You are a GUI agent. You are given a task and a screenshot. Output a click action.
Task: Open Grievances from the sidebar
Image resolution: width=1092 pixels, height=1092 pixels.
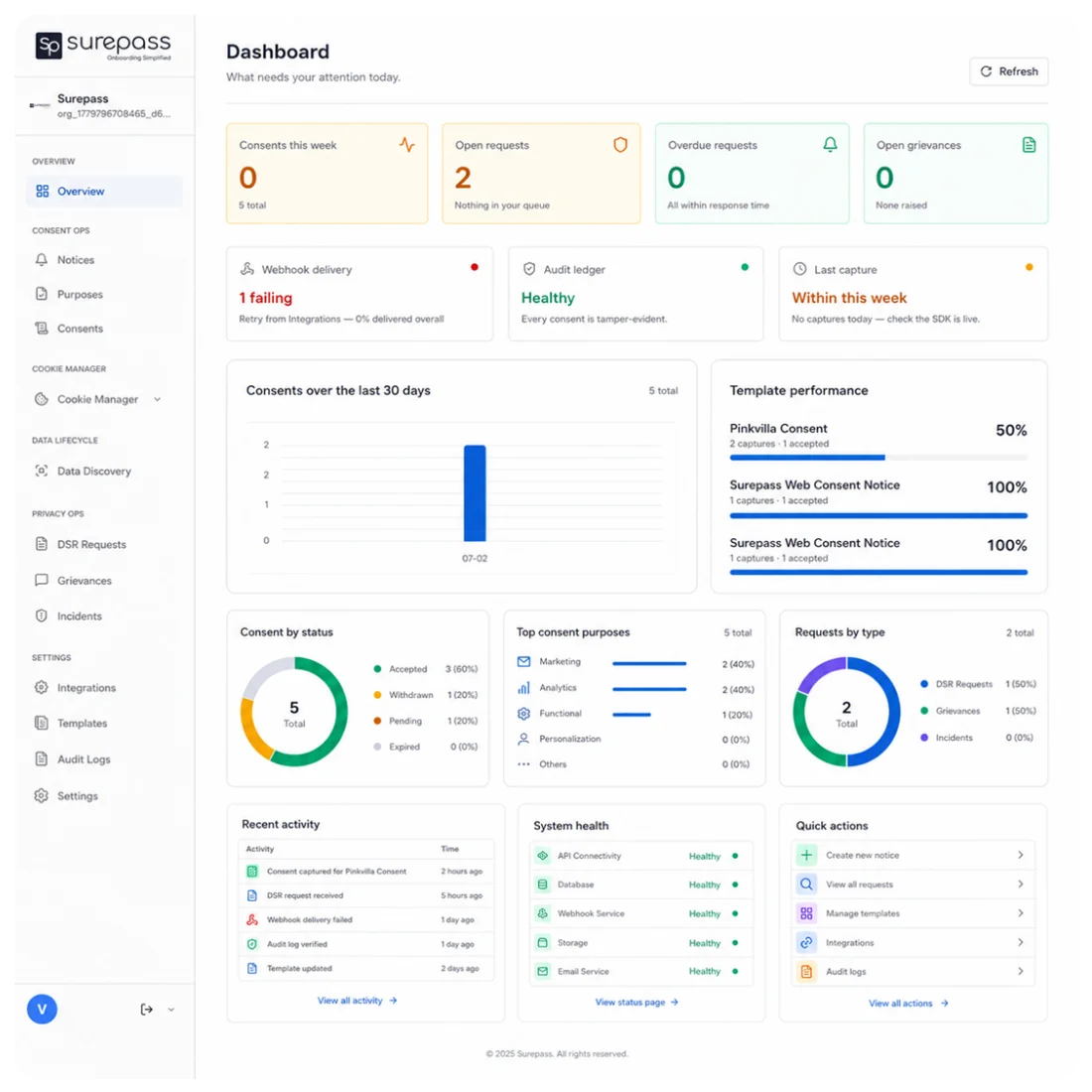pyautogui.click(x=104, y=580)
